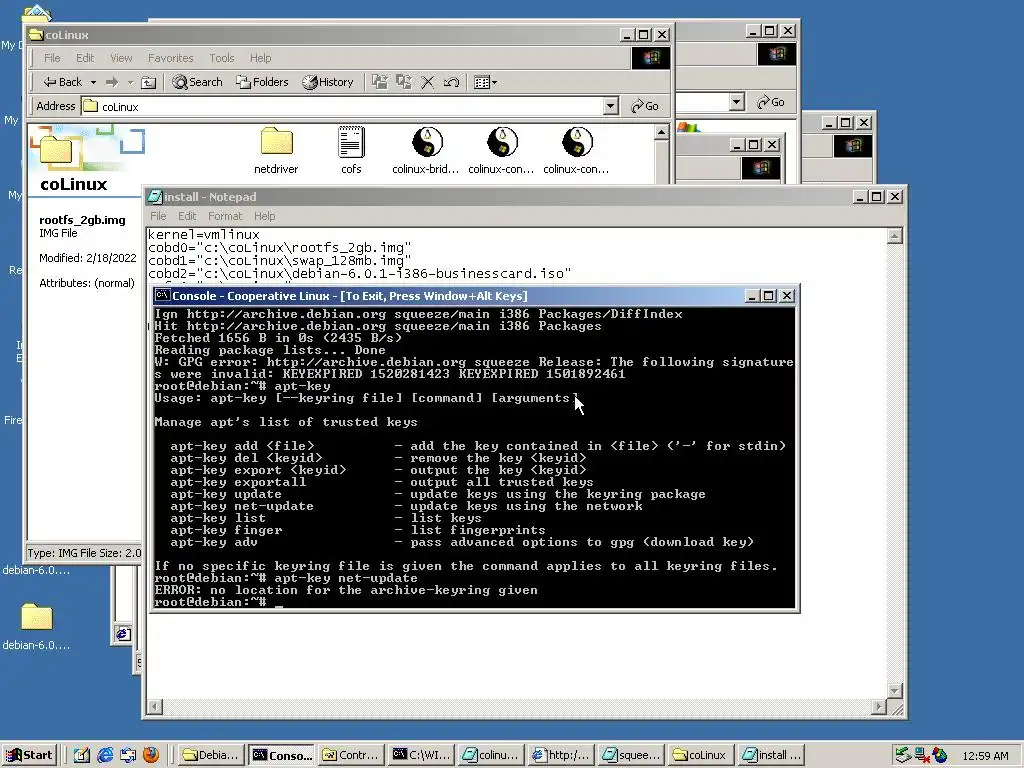Click coLinux file list scroll up arrow
The width and height of the screenshot is (1024, 768).
(x=662, y=133)
